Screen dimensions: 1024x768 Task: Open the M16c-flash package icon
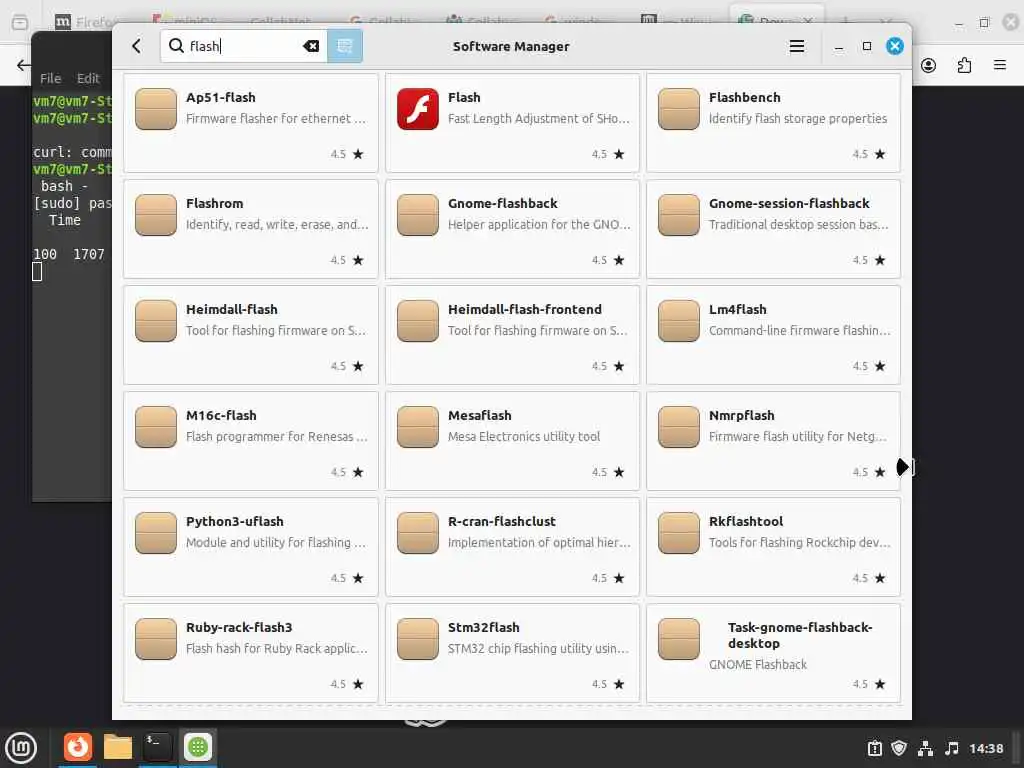(x=155, y=427)
